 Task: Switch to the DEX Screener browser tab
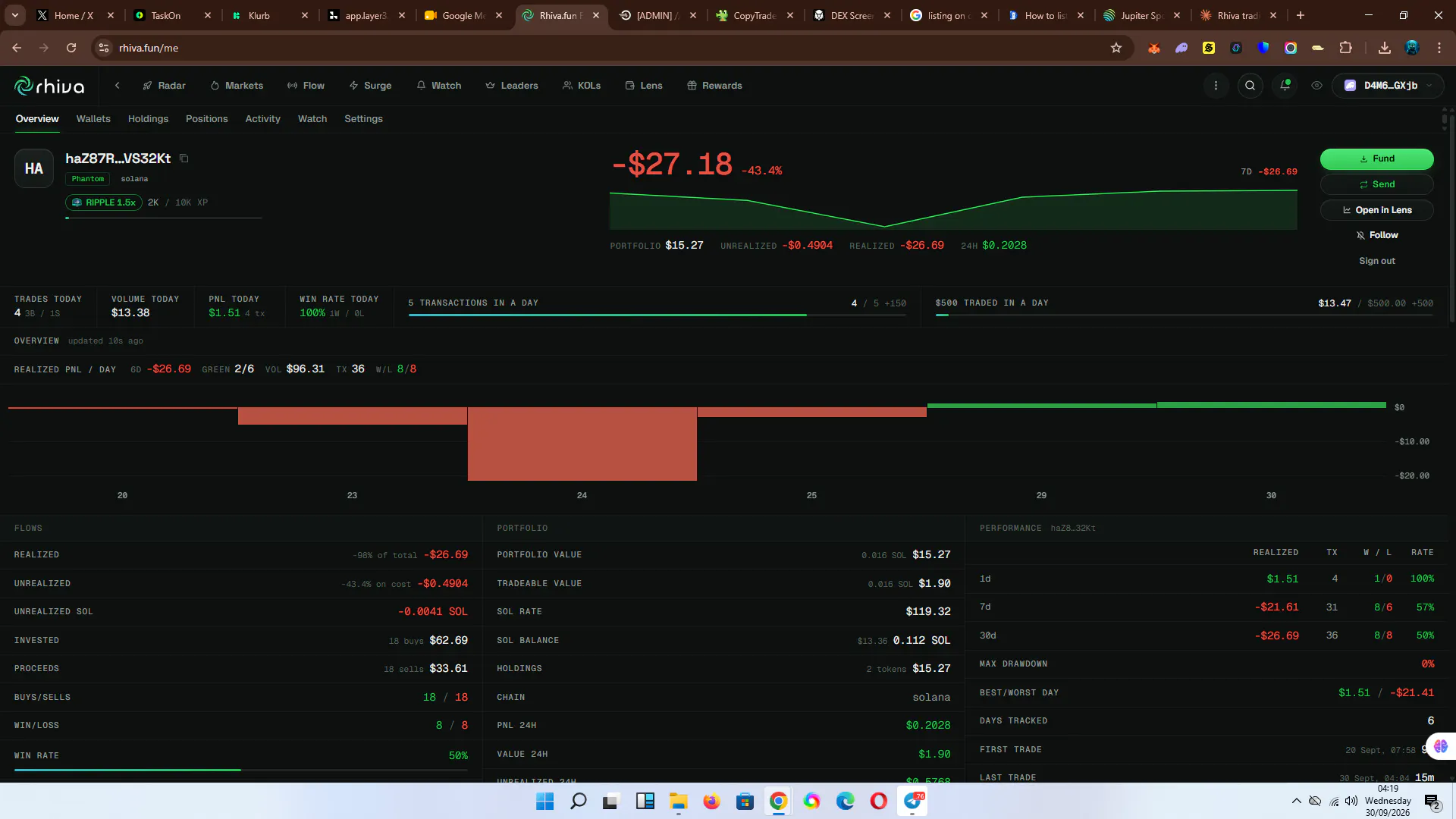852,15
